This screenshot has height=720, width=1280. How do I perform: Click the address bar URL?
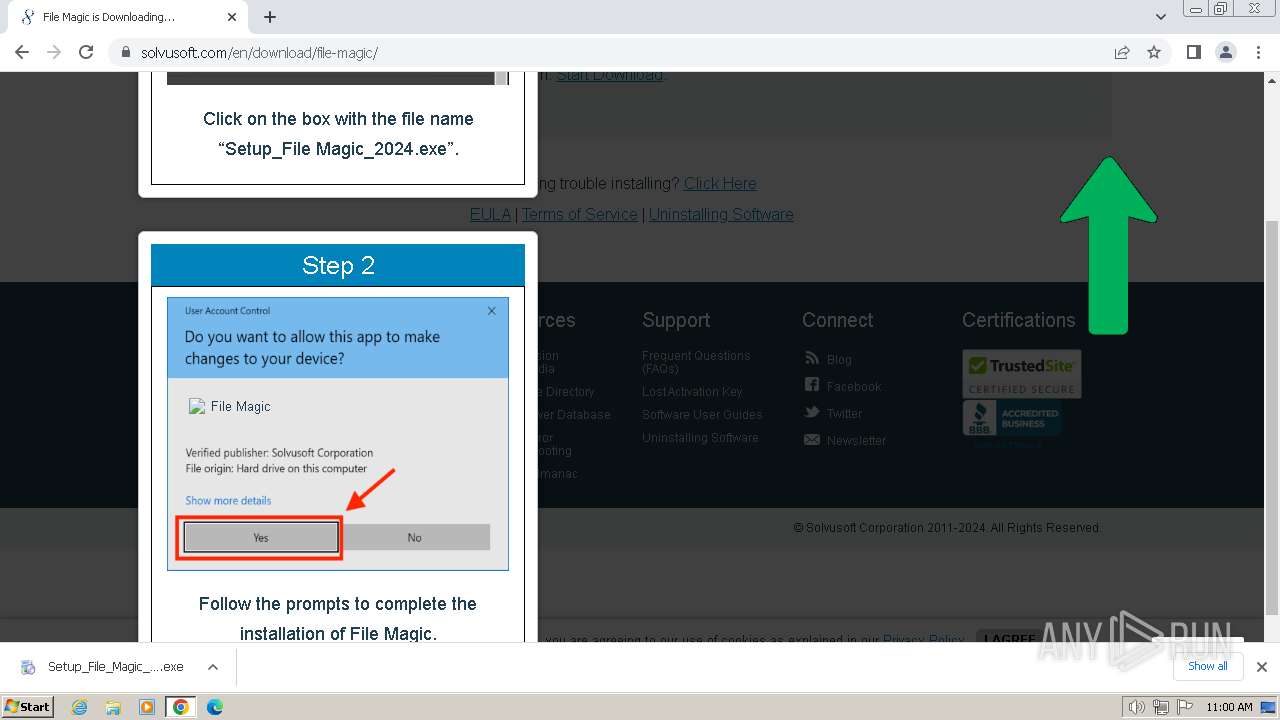click(x=259, y=53)
